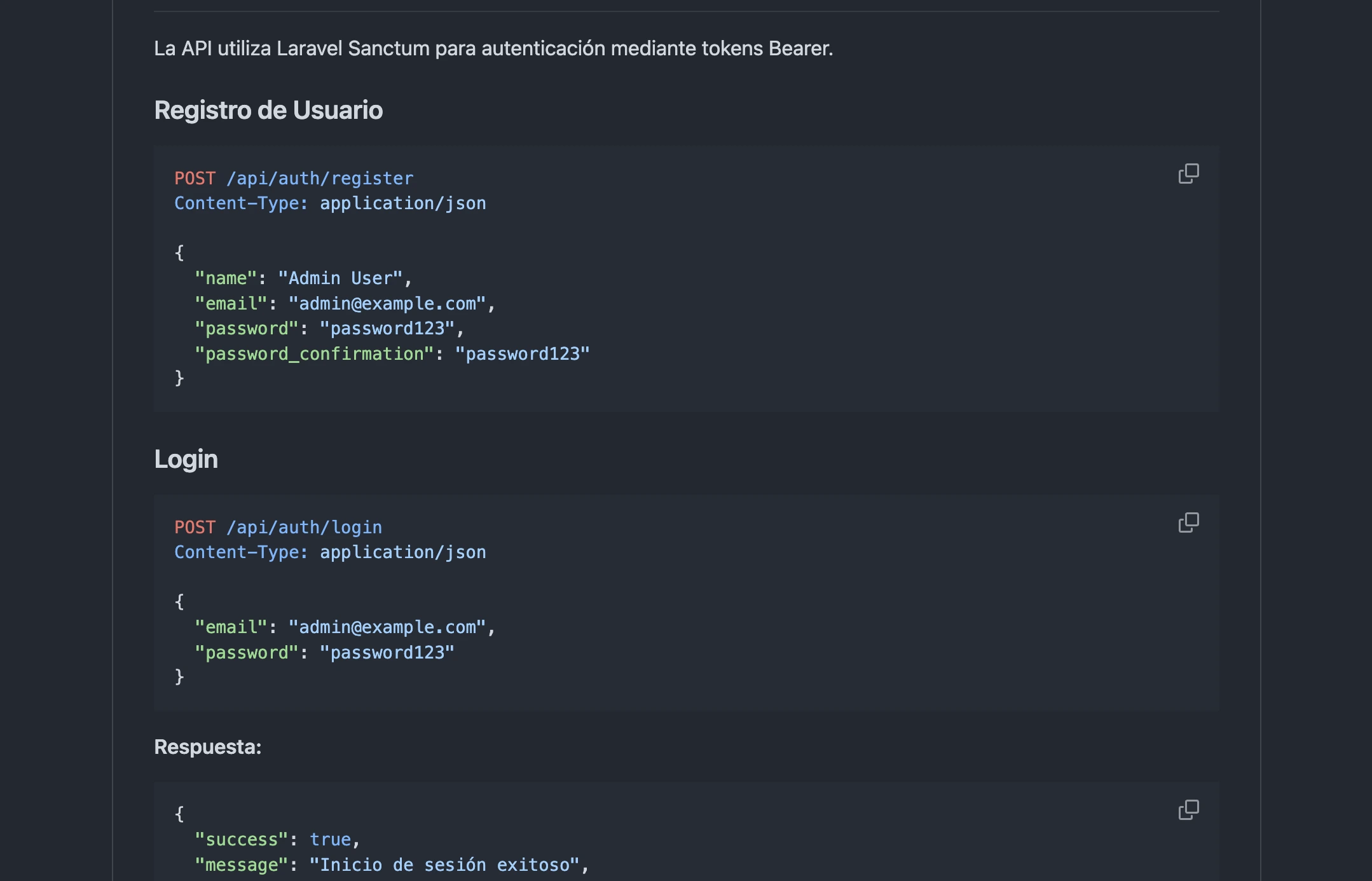Click the 'Login' section heading
This screenshot has width=1372, height=881.
pyautogui.click(x=186, y=459)
